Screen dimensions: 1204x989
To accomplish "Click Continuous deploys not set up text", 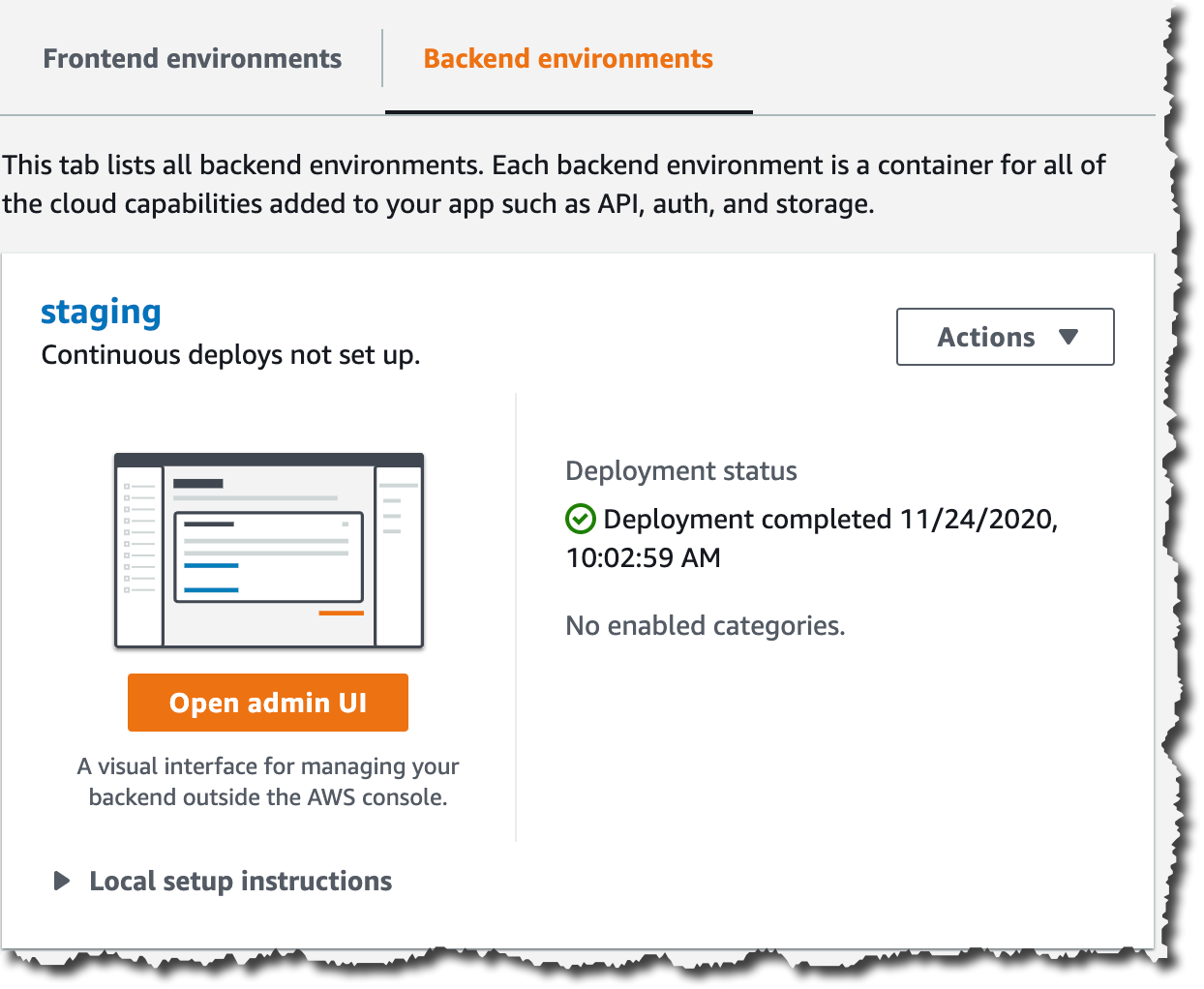I will click(x=230, y=355).
